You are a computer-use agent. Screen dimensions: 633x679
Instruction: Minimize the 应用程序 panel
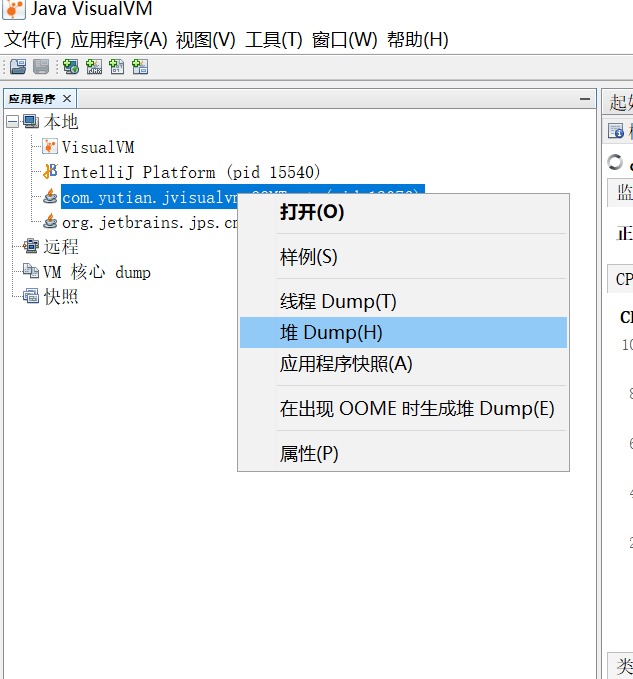coord(585,99)
